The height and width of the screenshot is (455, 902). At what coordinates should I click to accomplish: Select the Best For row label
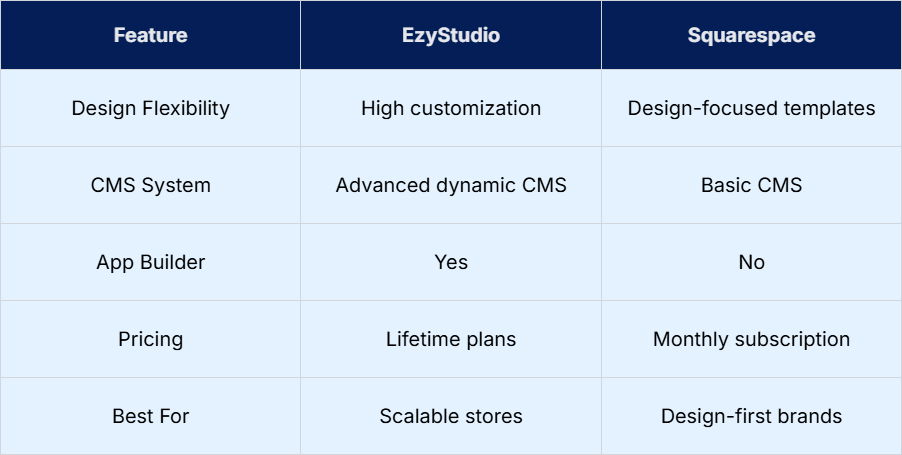pyautogui.click(x=150, y=416)
